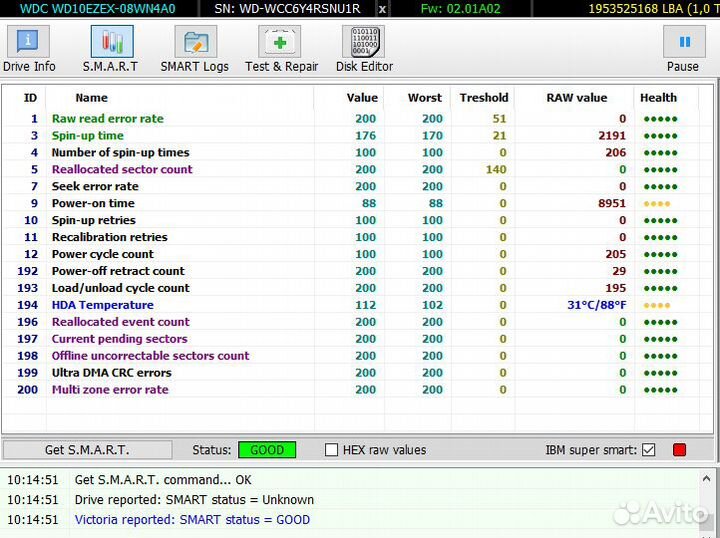
Task: Sort by the Name column header
Action: (x=91, y=98)
